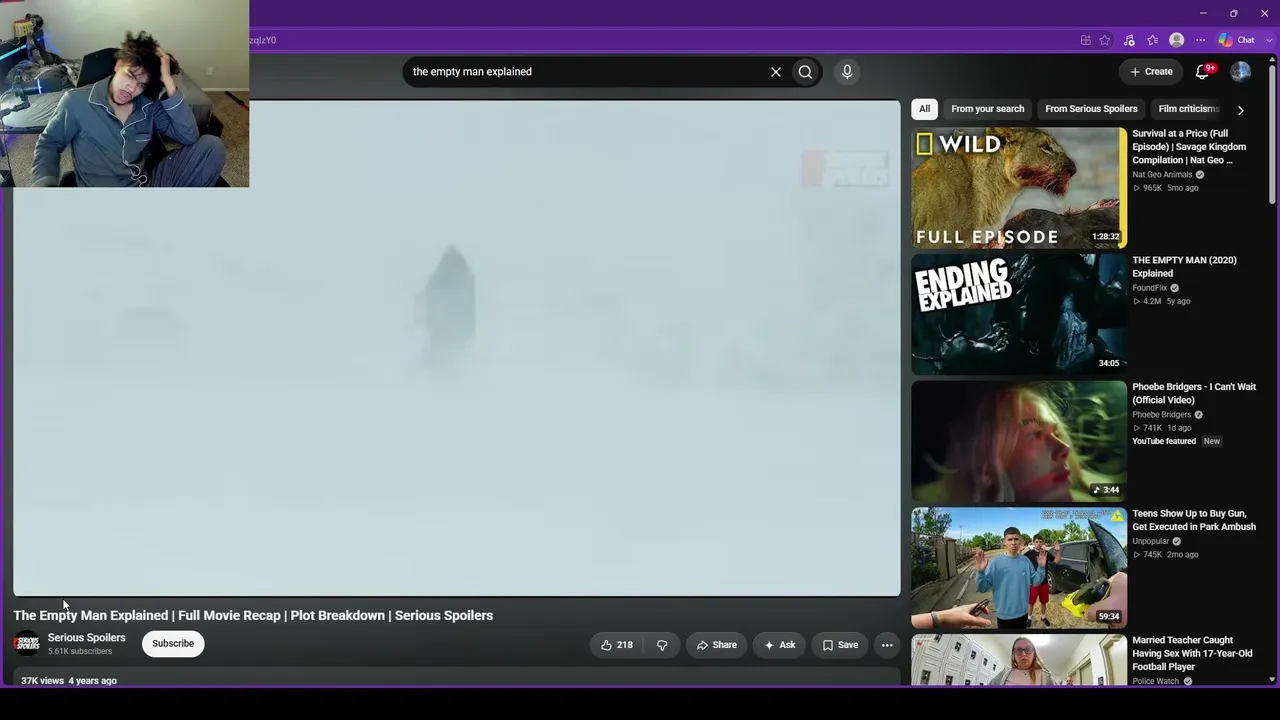Screen dimensions: 1280x720
Task: Start voice search with the microphone icon
Action: pyautogui.click(x=847, y=72)
